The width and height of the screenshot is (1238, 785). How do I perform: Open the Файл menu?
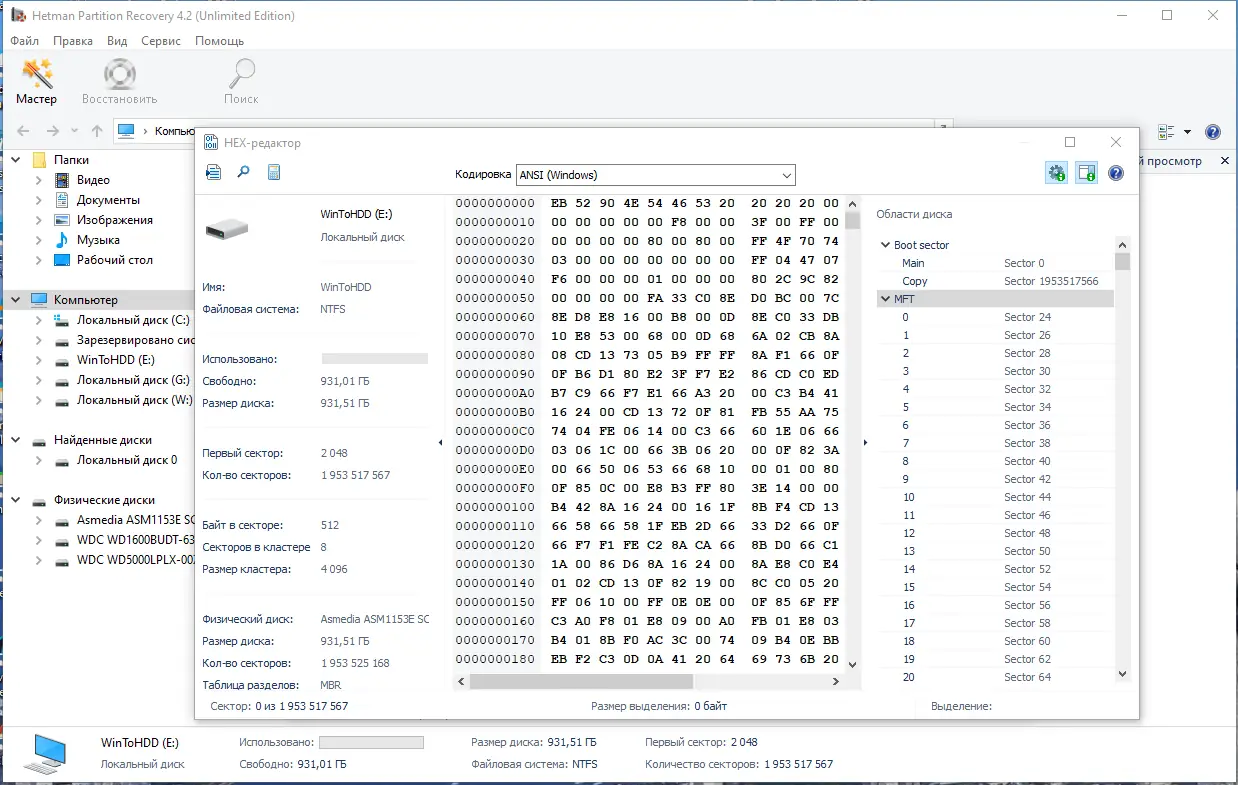(x=25, y=41)
